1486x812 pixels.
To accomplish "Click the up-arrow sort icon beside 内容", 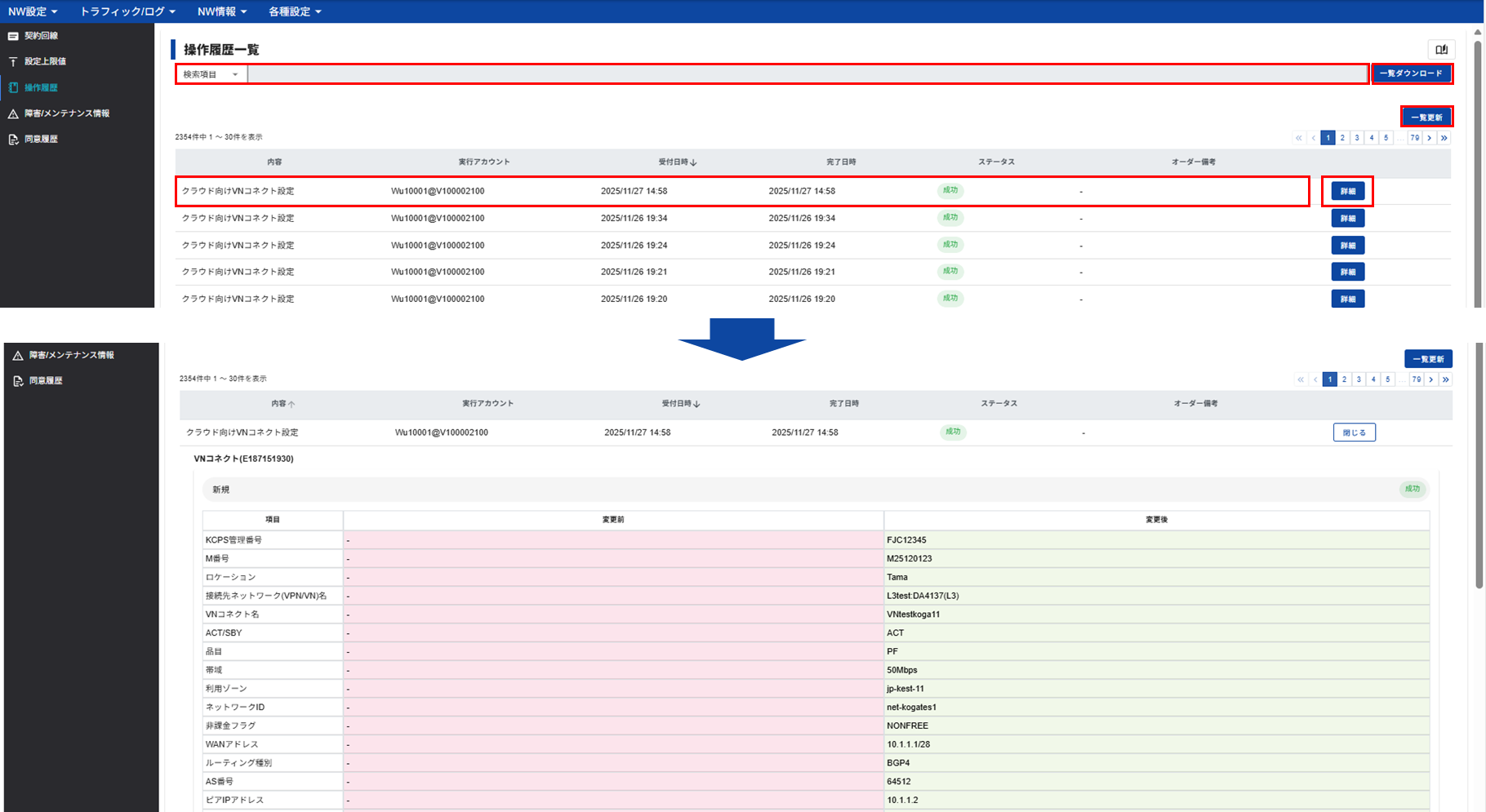I will 291,404.
